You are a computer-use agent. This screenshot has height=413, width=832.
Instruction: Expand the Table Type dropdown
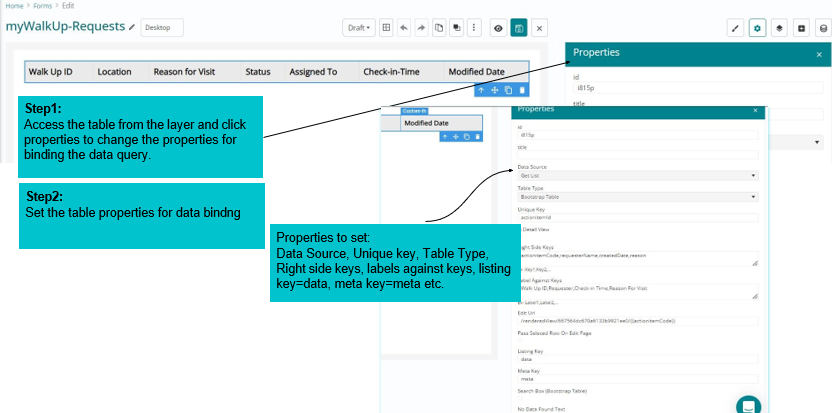point(637,198)
